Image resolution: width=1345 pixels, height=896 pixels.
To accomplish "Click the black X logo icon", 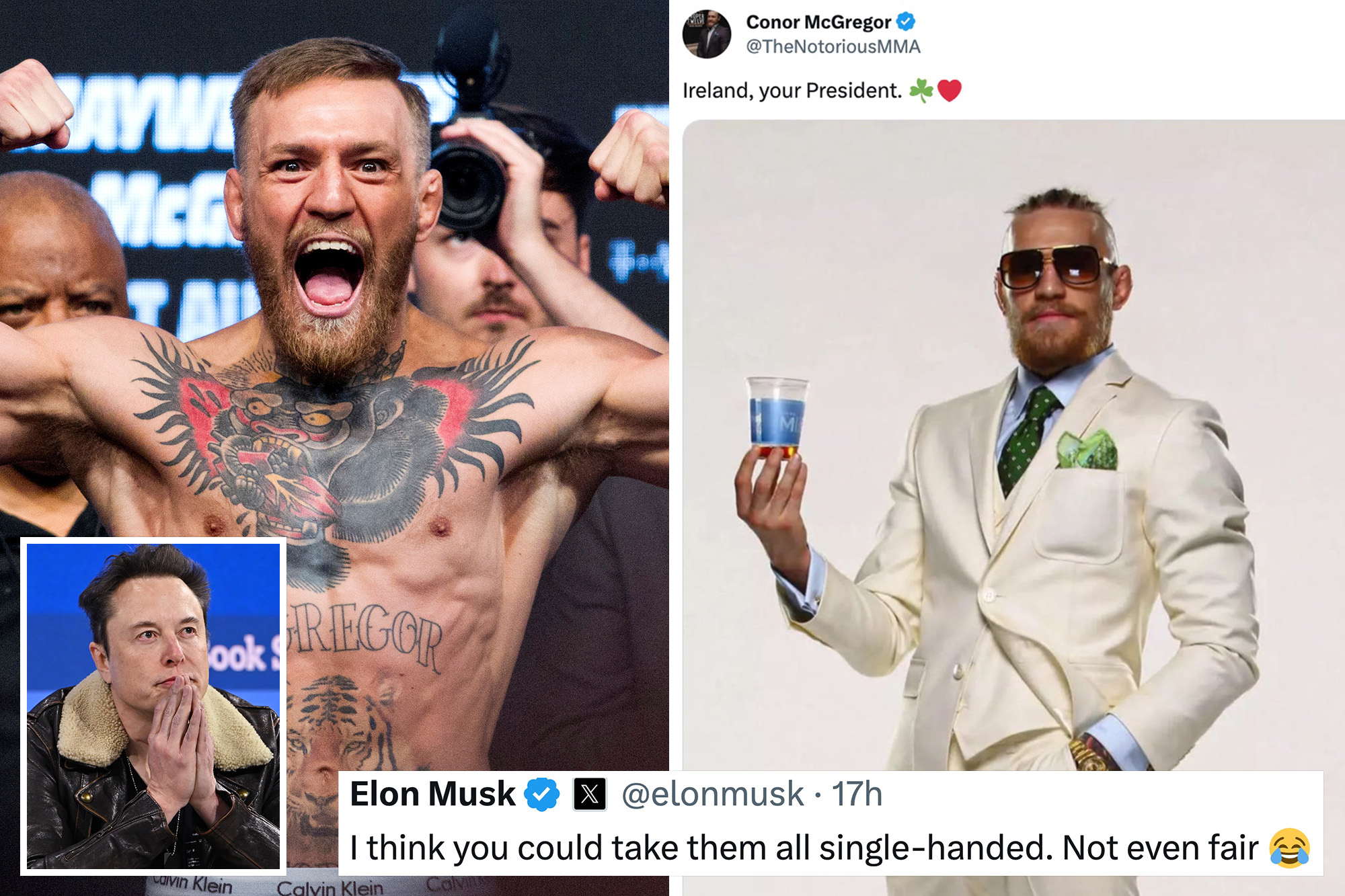I will 590,795.
